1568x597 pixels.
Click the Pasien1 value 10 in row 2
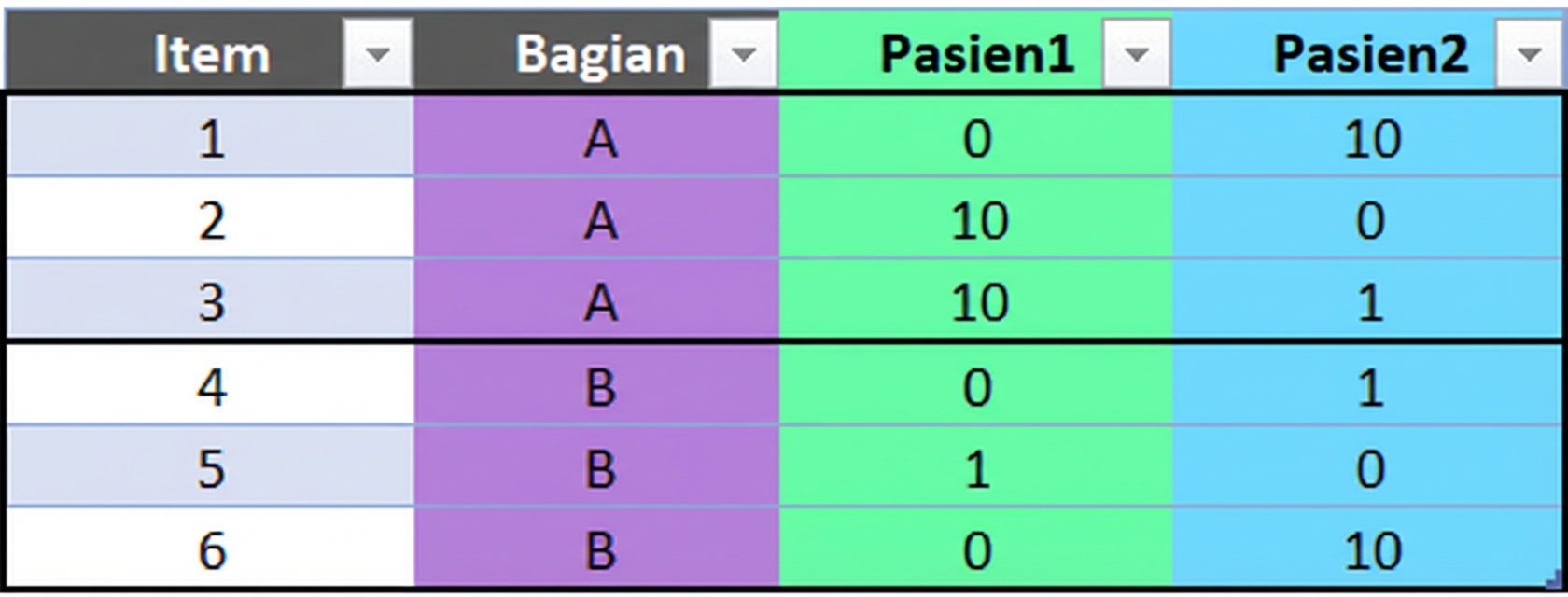975,221
